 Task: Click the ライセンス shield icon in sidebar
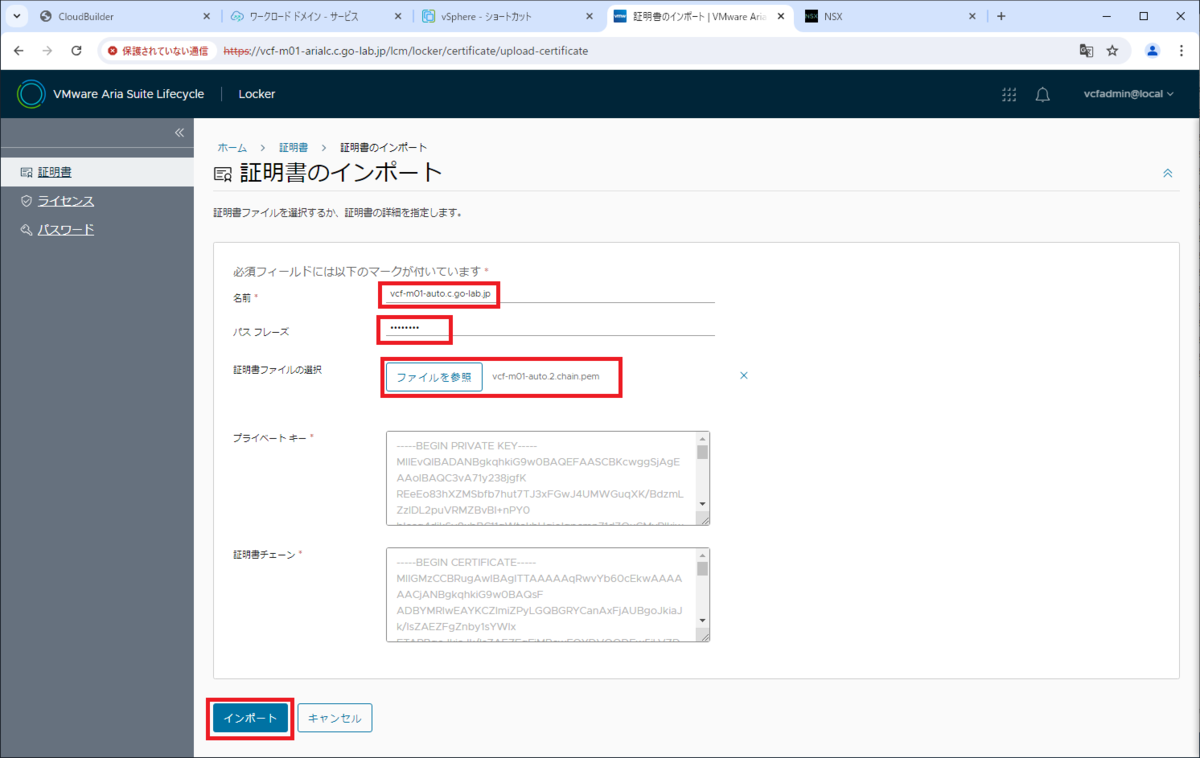(27, 201)
